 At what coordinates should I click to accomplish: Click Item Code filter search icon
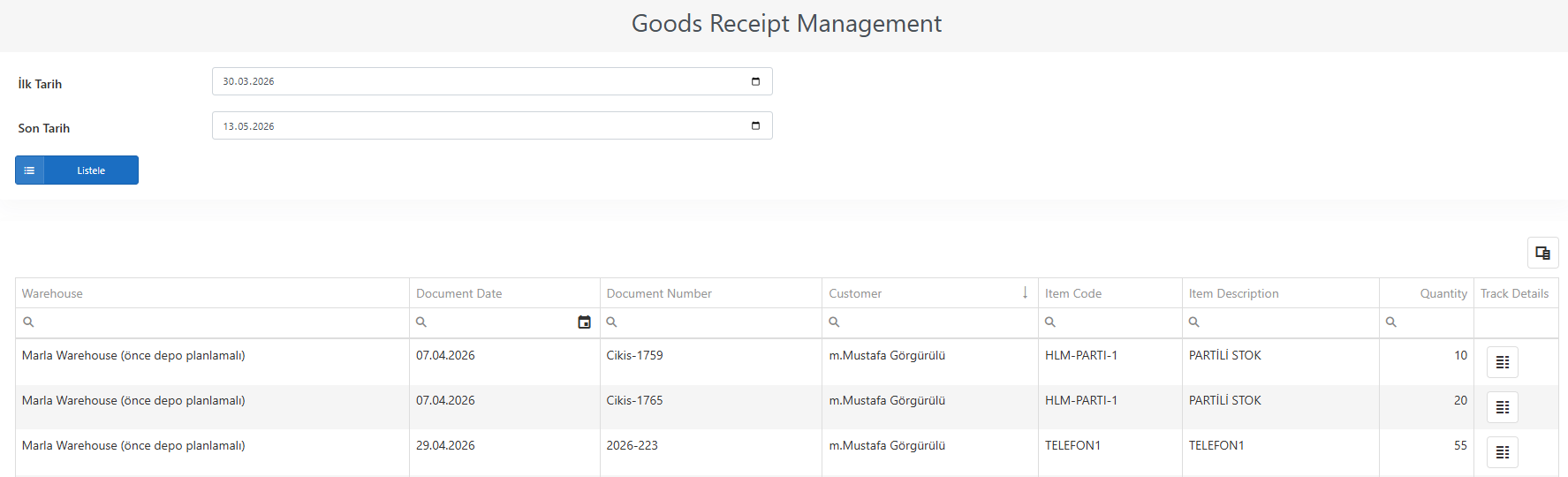[1050, 322]
